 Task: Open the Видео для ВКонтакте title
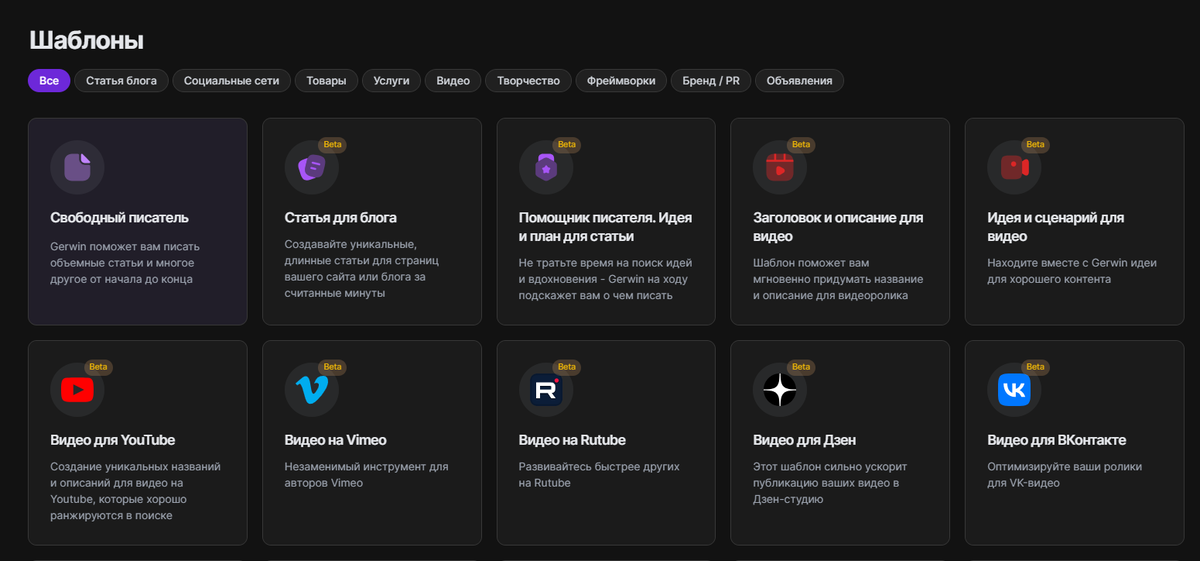(x=1057, y=440)
